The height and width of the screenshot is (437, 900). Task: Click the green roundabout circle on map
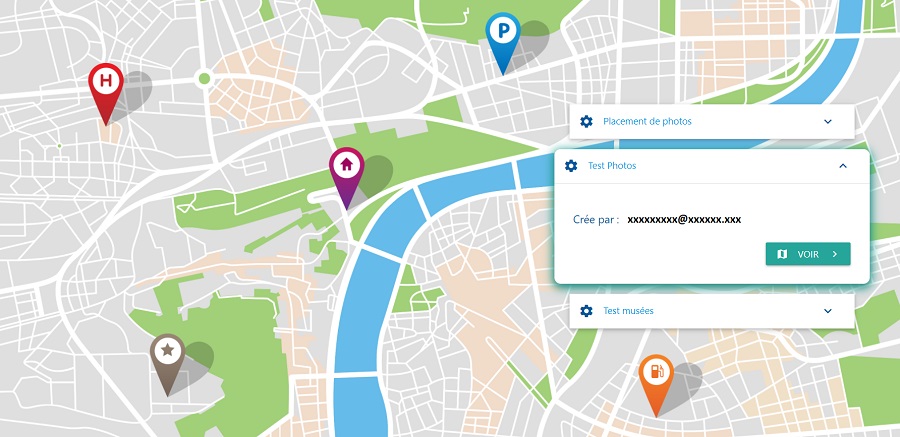click(x=203, y=78)
